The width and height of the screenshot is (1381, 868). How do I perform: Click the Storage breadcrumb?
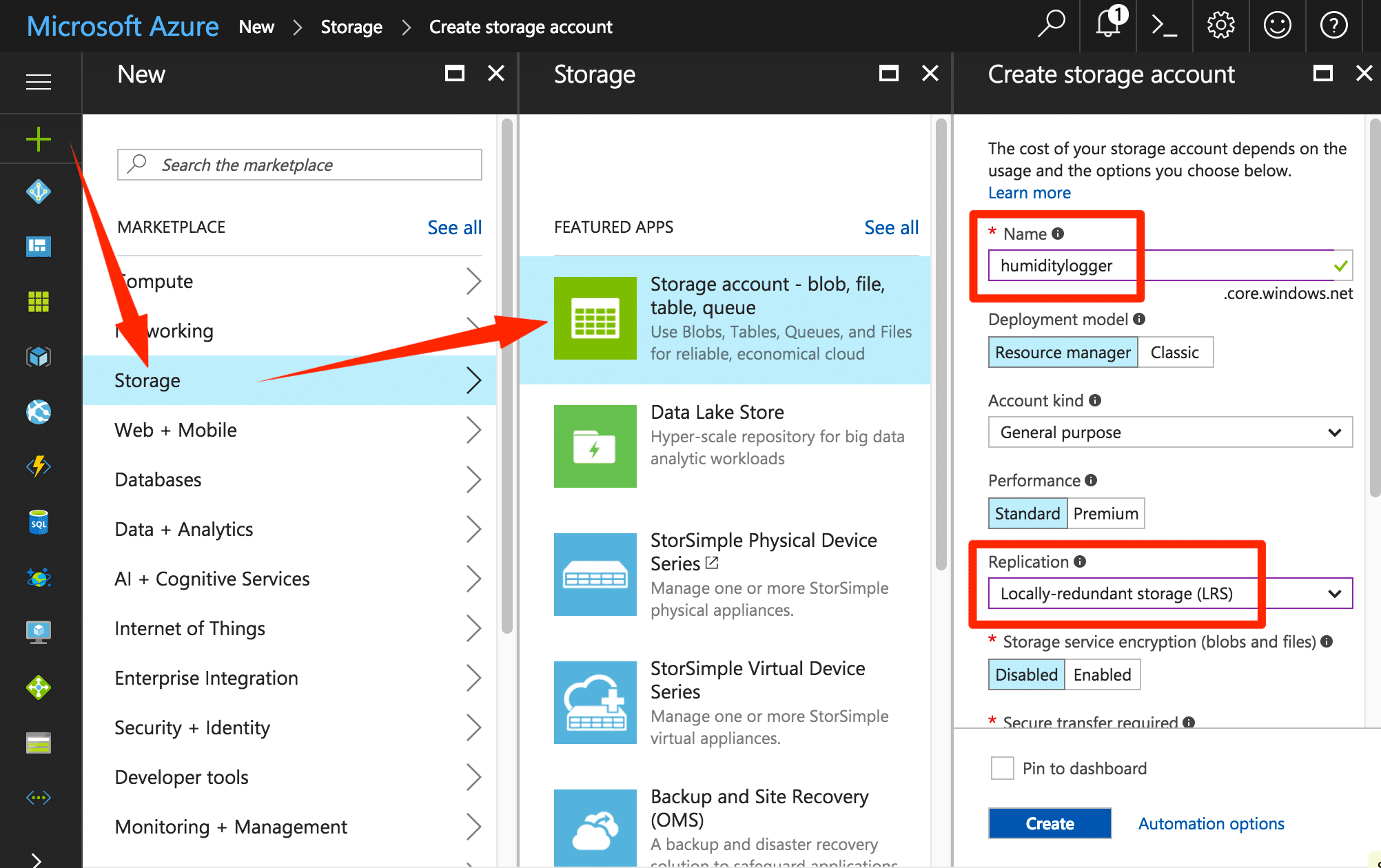click(x=351, y=27)
